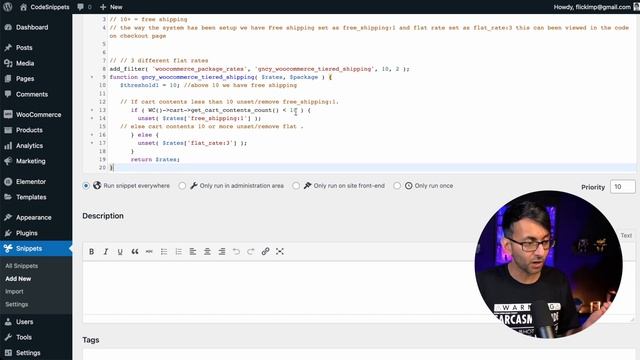The image size is (640, 360).
Task: Open Elementor in sidebar
Action: point(31,182)
